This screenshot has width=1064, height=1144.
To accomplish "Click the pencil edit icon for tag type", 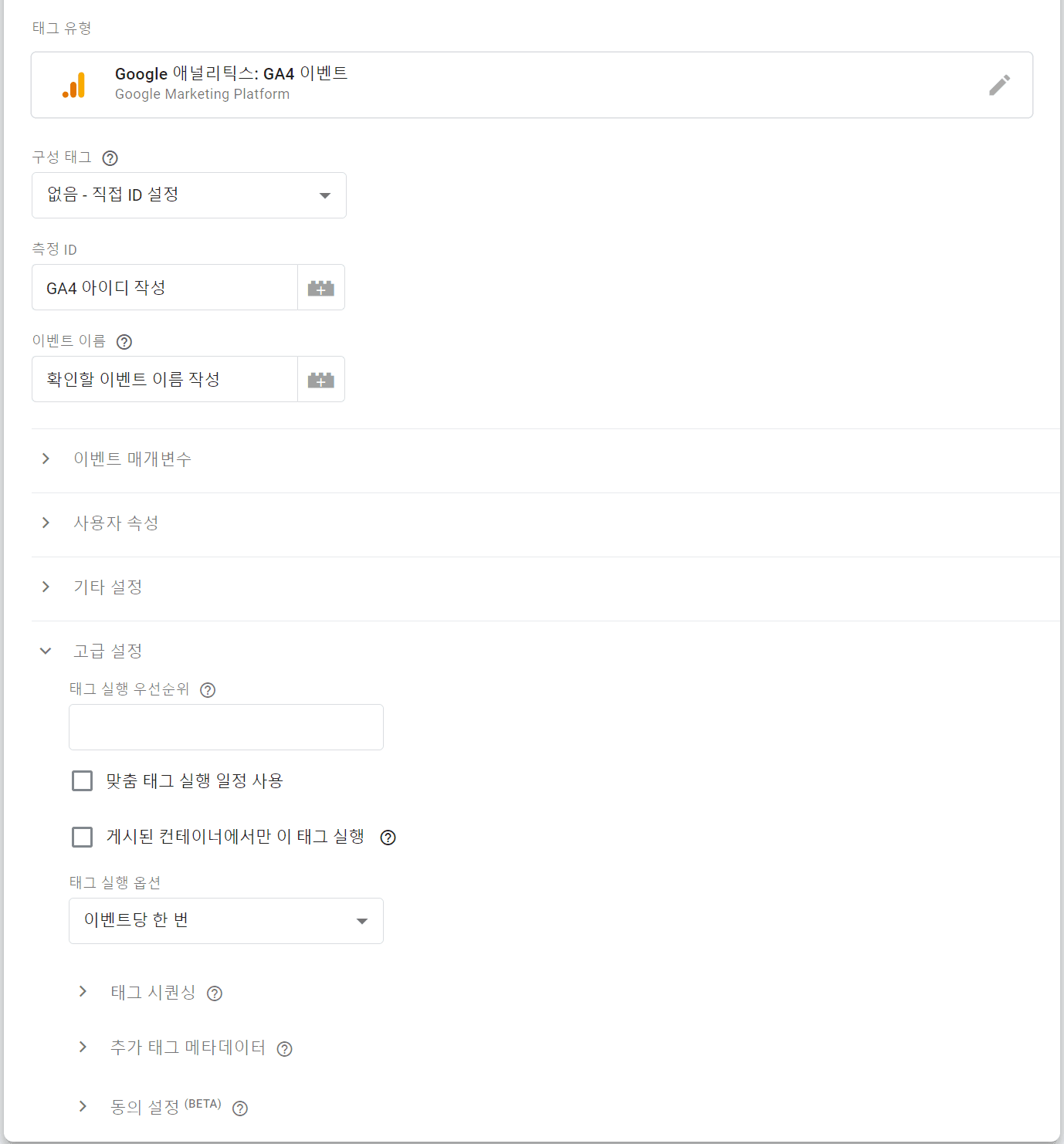I will coord(999,85).
